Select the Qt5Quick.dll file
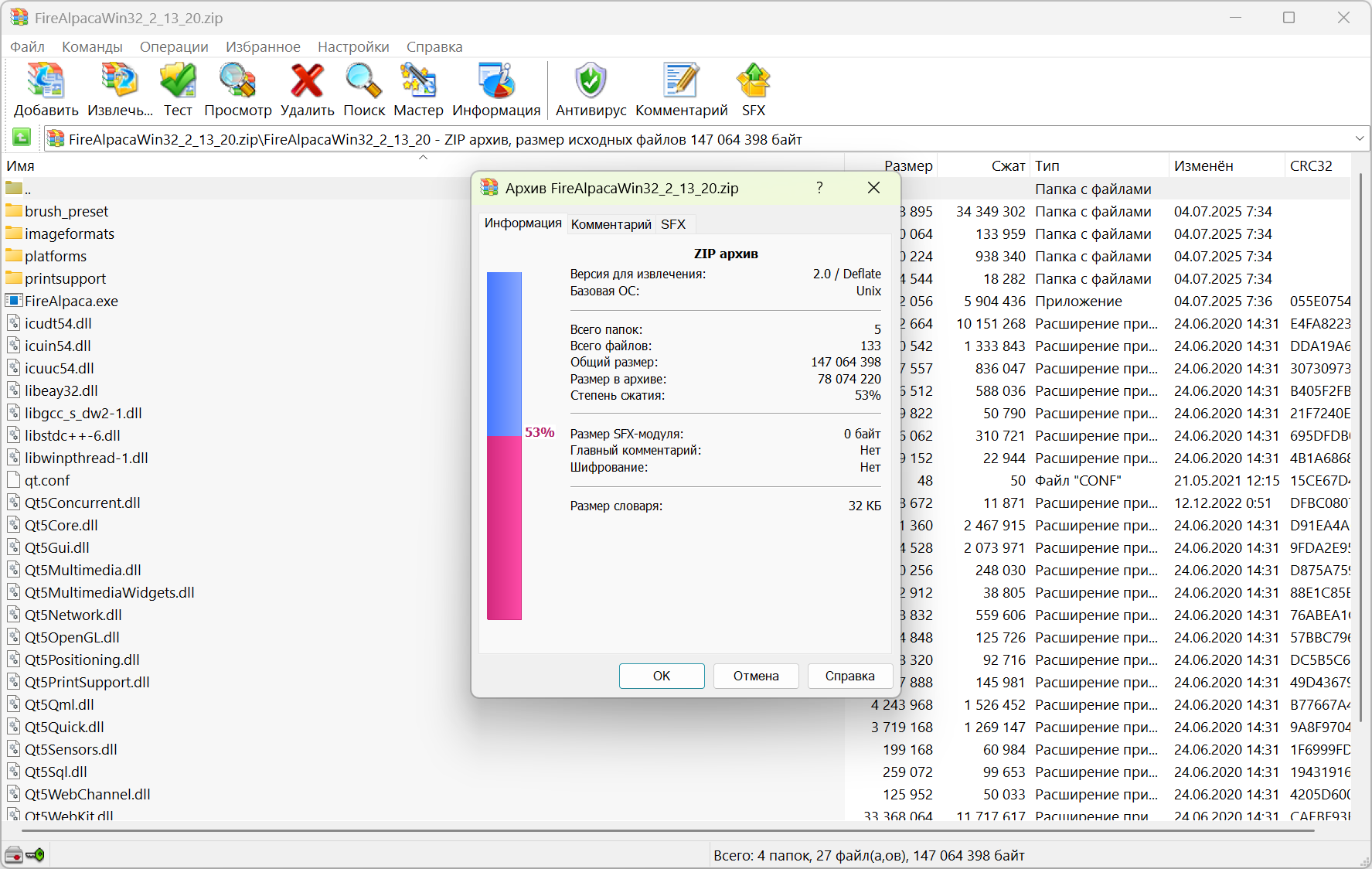The image size is (1372, 869). click(56, 727)
